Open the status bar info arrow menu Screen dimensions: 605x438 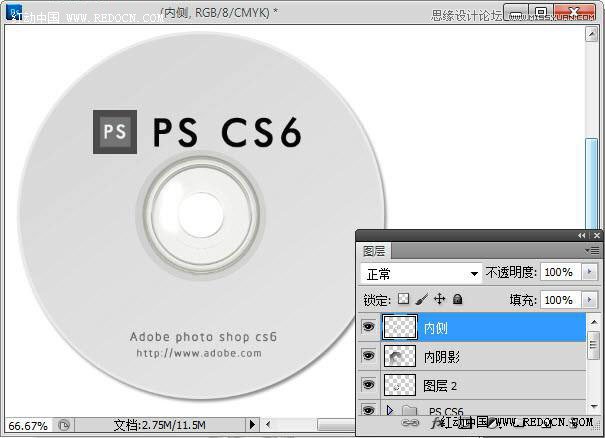point(252,425)
